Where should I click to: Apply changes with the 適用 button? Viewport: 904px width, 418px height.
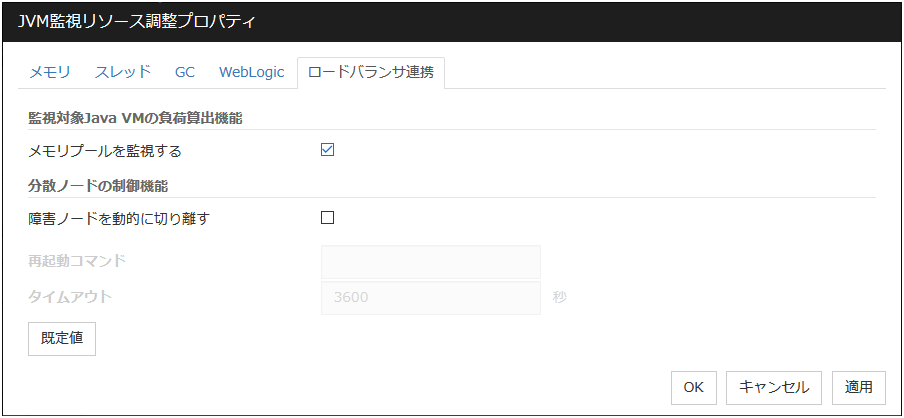(858, 387)
